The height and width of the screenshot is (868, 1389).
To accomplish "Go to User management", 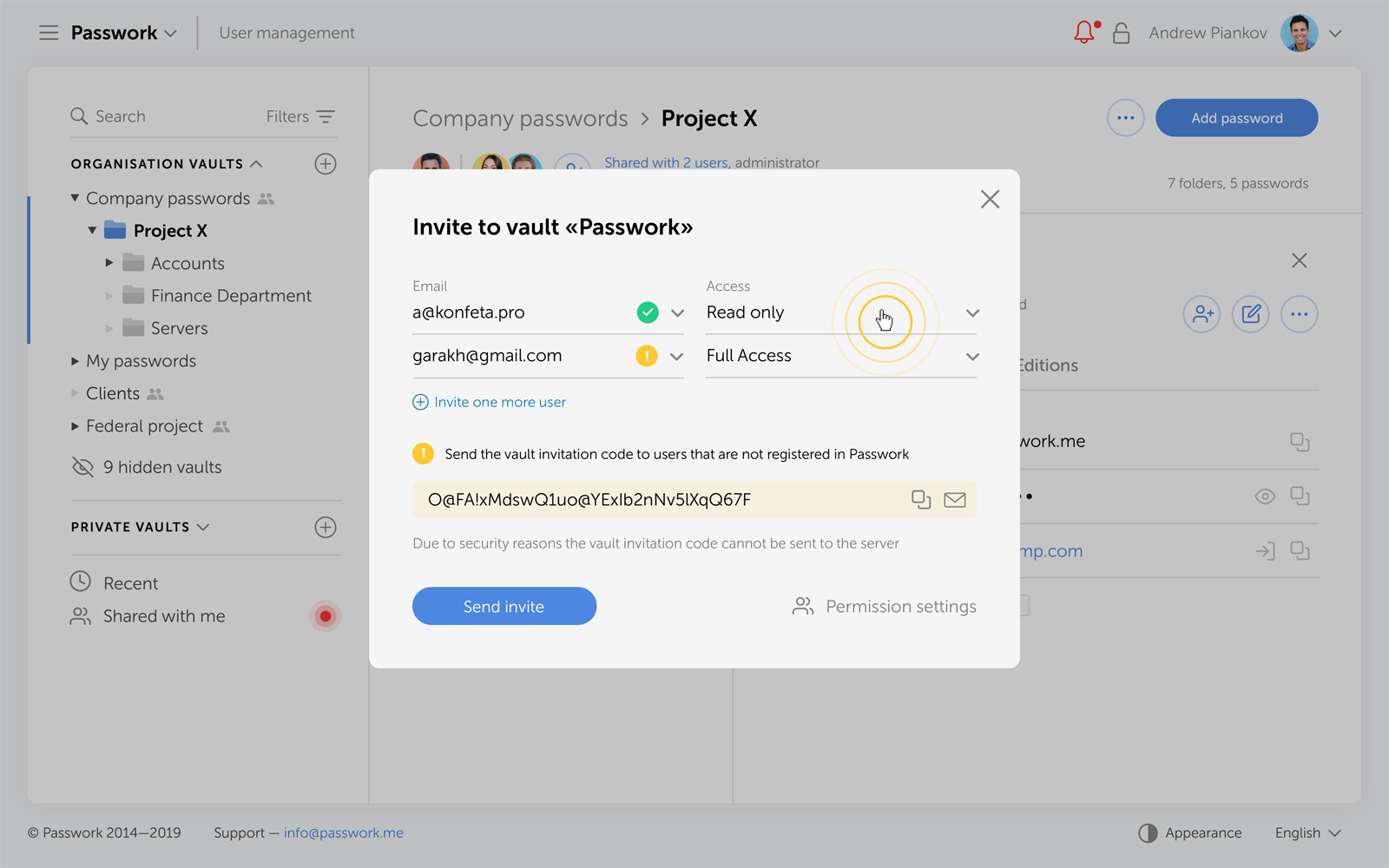I will pyautogui.click(x=287, y=33).
